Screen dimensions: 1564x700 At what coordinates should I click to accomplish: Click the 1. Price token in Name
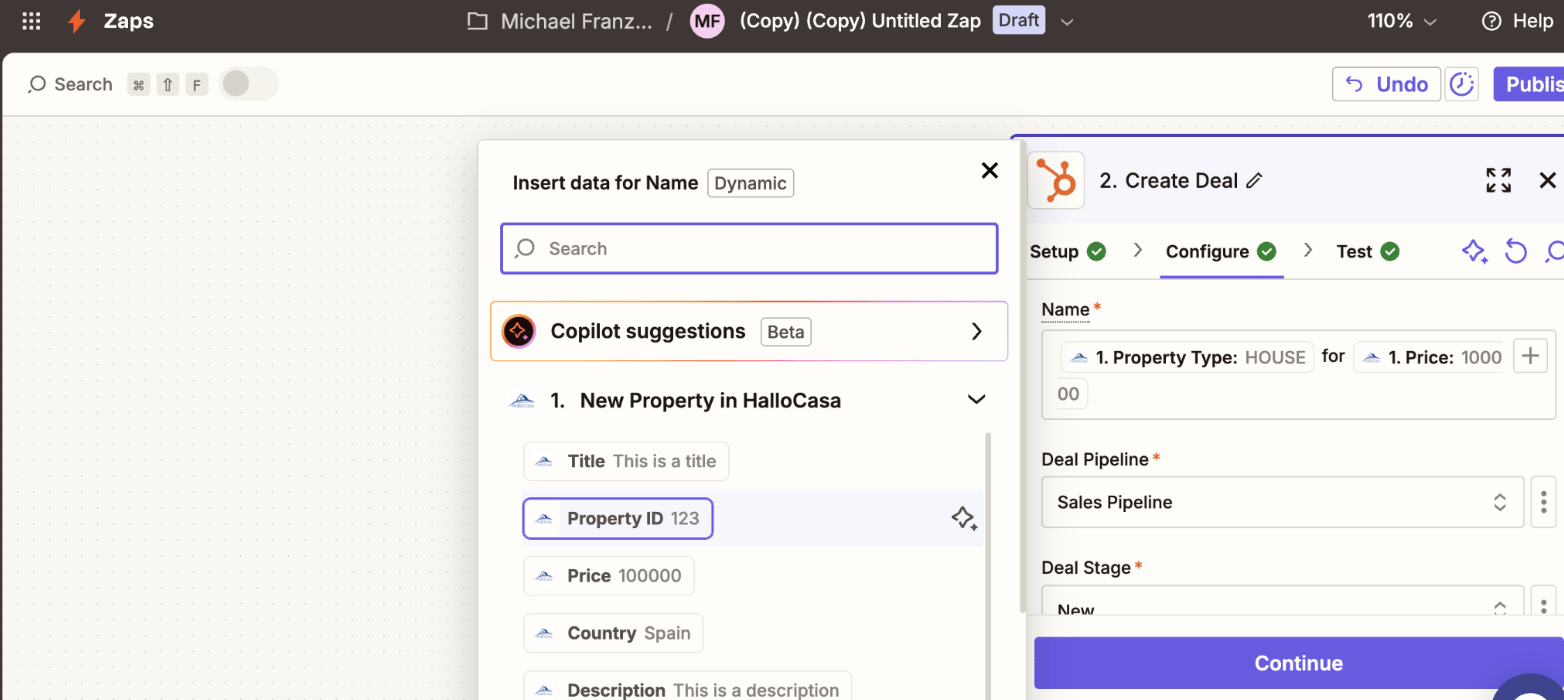[x=1430, y=357]
